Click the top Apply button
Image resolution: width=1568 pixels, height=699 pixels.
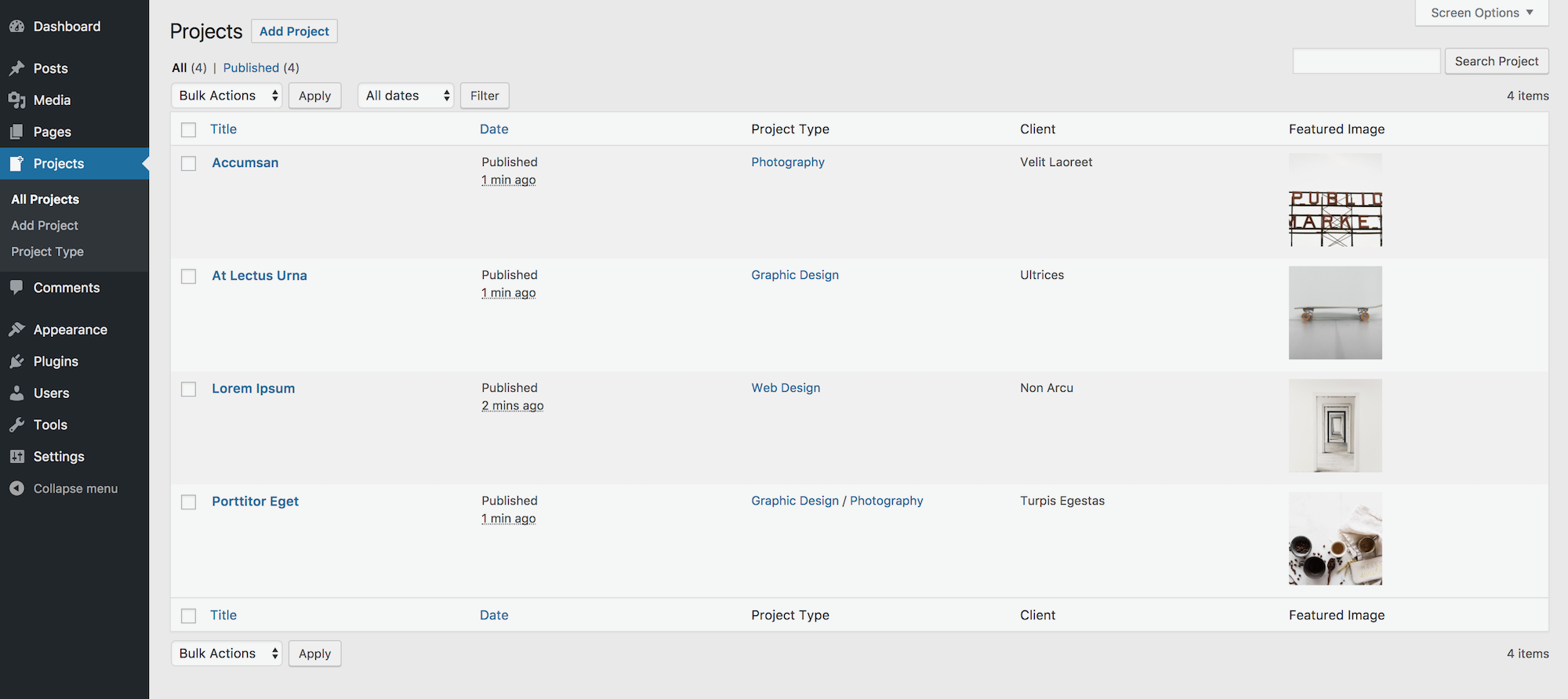315,96
